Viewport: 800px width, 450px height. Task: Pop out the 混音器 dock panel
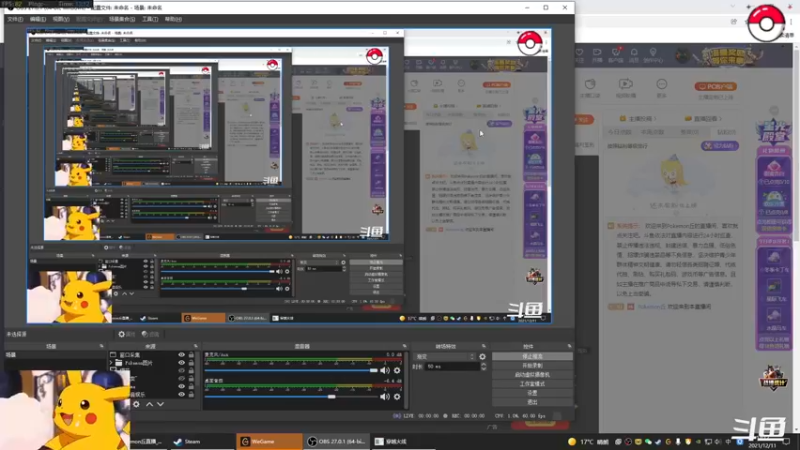[405, 346]
